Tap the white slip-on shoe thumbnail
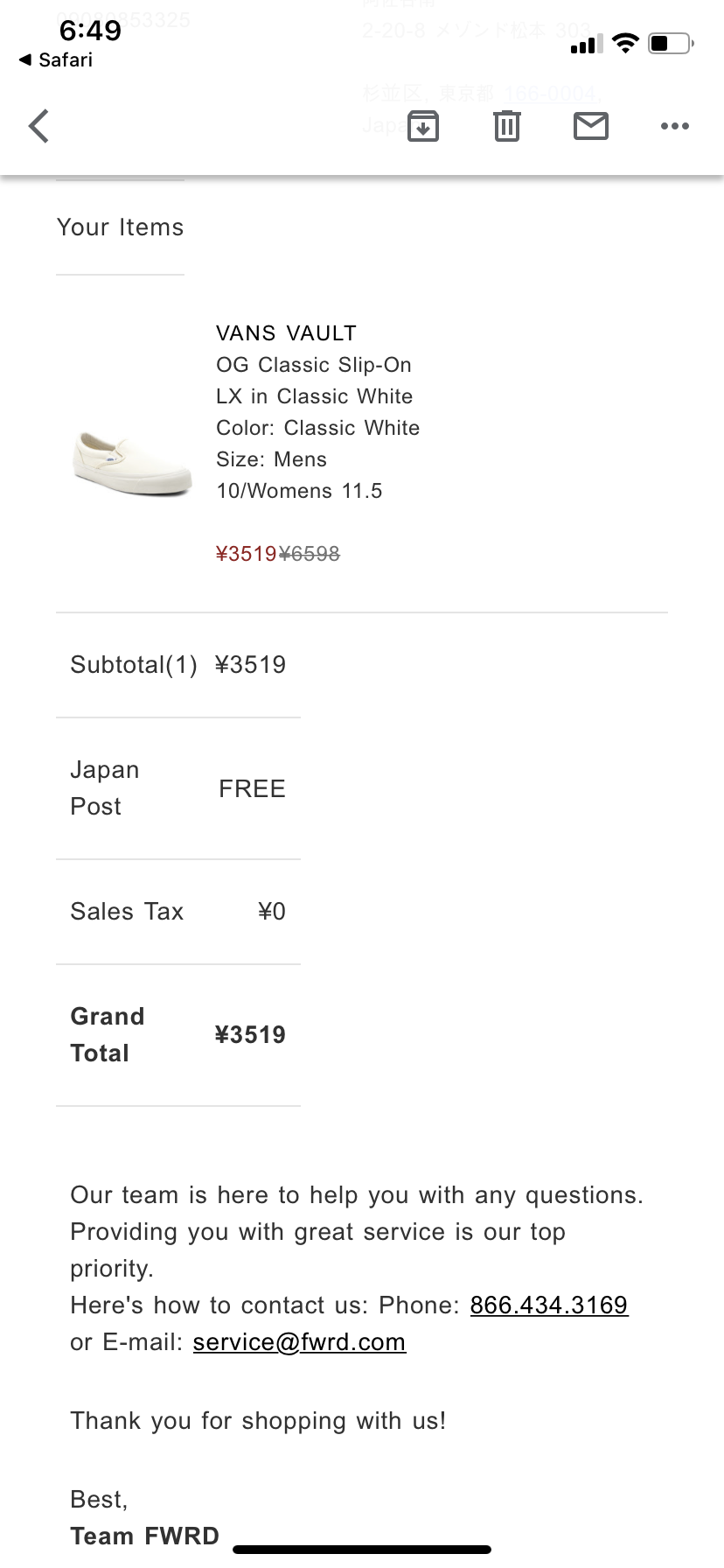724x1568 pixels. point(133,462)
